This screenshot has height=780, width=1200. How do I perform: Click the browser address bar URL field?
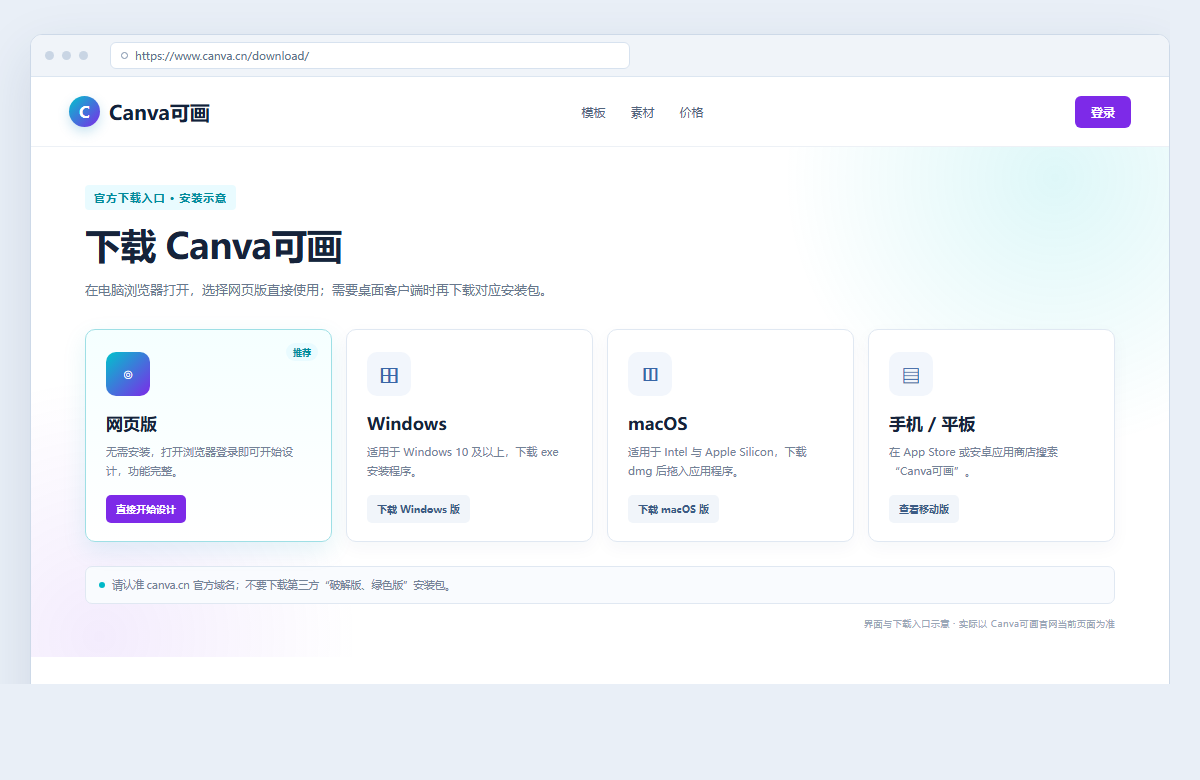(370, 56)
